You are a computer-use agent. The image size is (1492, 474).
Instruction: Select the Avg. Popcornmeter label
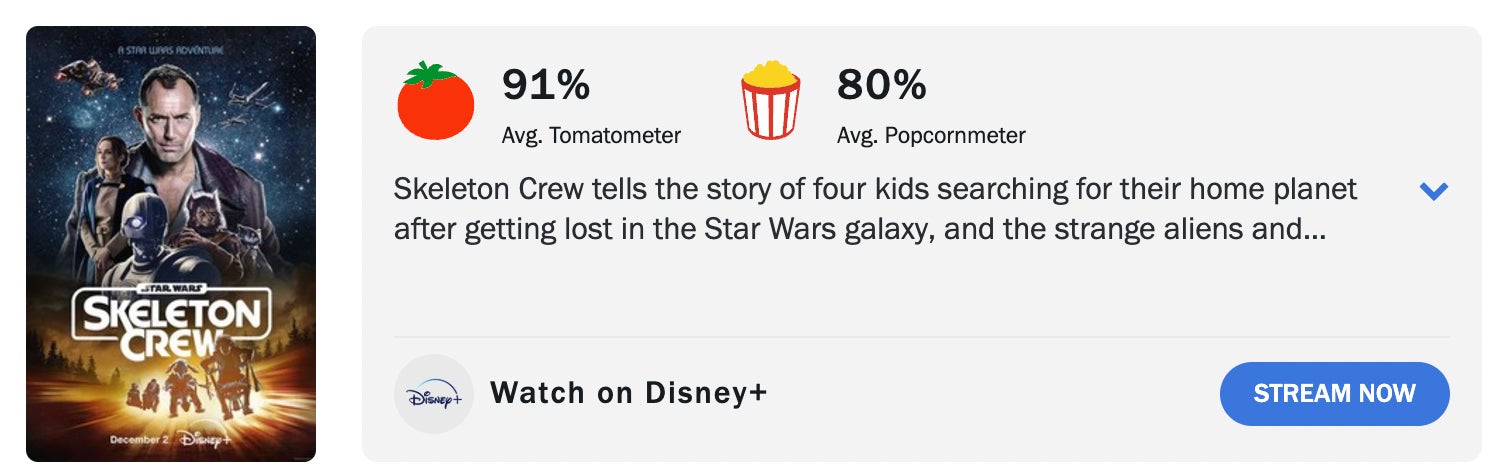click(931, 135)
